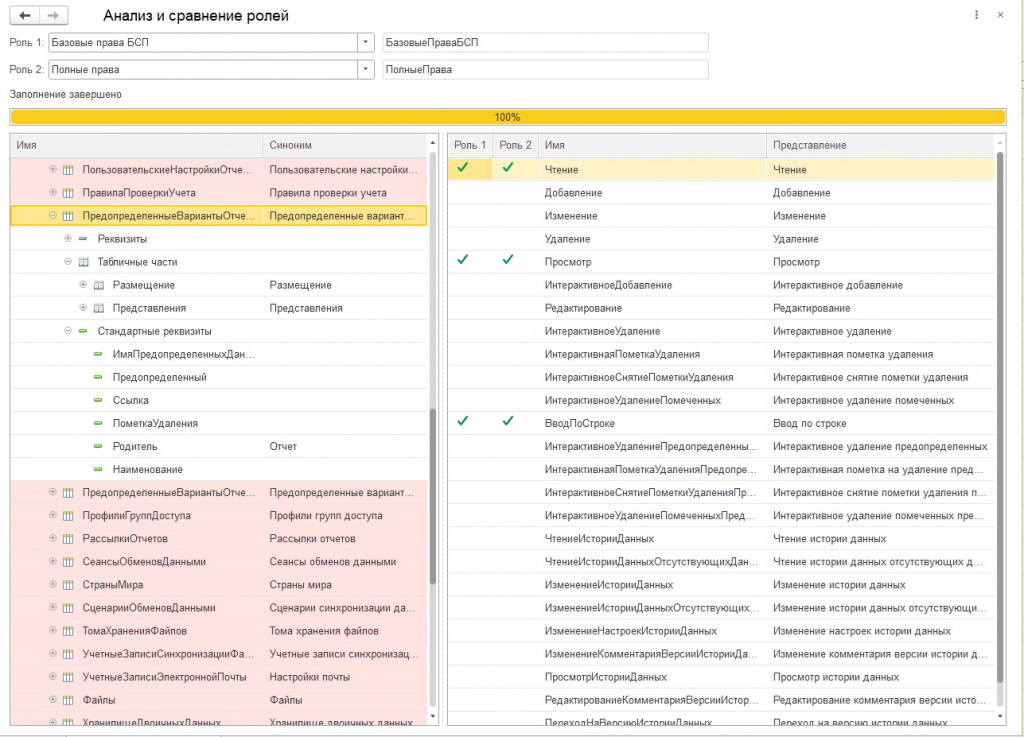Click Роль 1 checkmark in Чтение row
This screenshot has width=1024, height=737.
click(x=463, y=168)
